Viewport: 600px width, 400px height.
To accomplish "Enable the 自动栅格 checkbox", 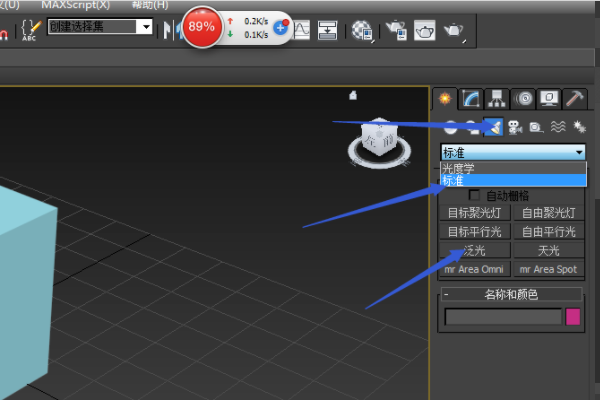I will (475, 195).
